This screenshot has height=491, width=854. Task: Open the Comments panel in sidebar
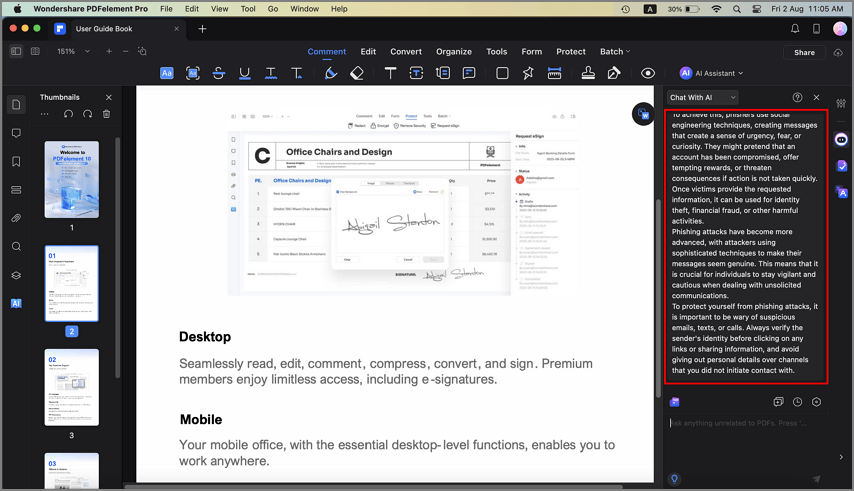16,133
